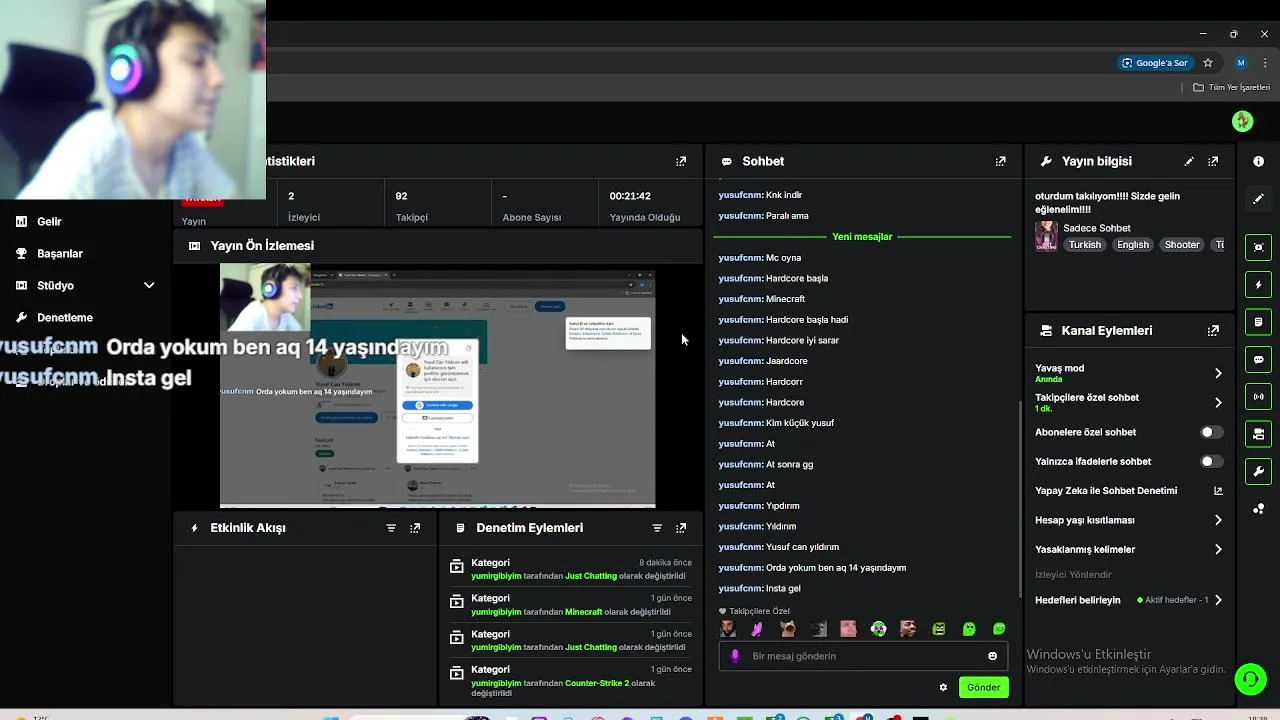This screenshot has width=1280, height=720.
Task: Open Yapay Zeka ile Sohbet Denetimi external link
Action: tap(1218, 491)
